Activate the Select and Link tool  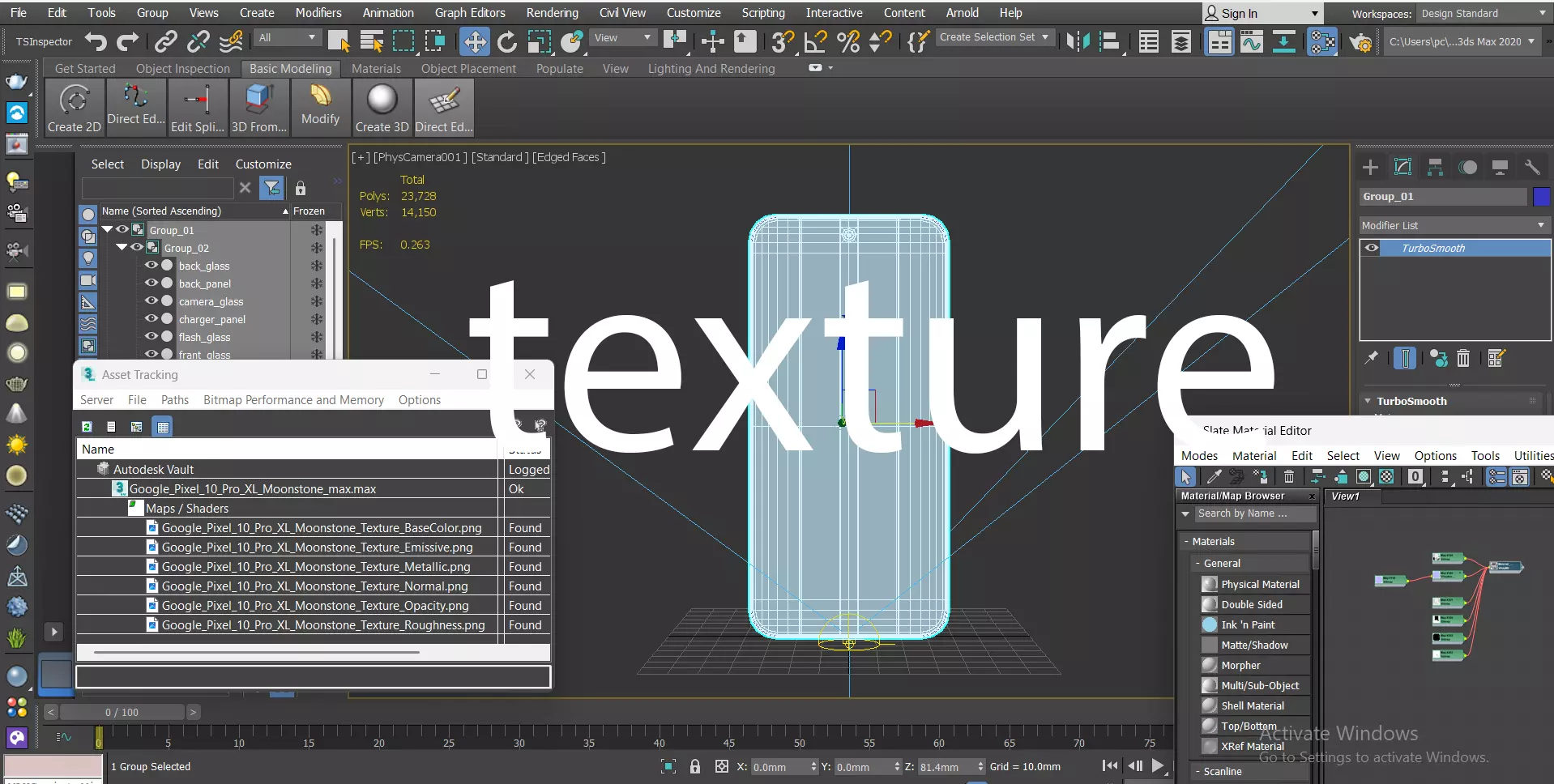[166, 41]
